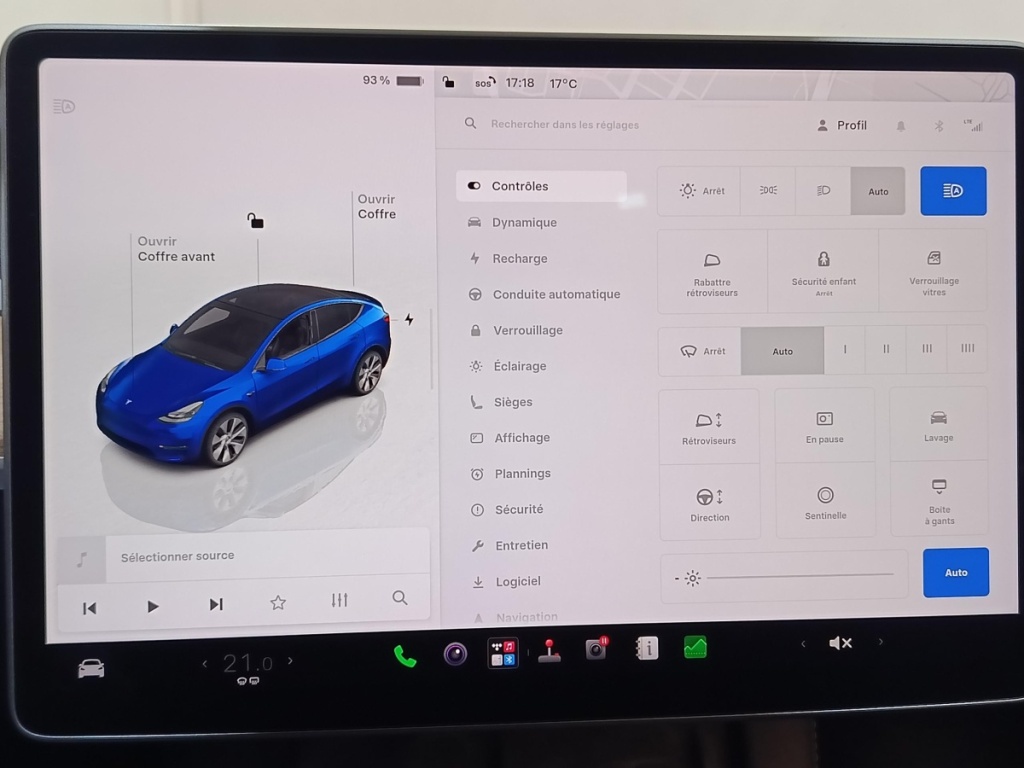Set the wipers to Arrêt
Screen dimensions: 1024x768
click(700, 351)
